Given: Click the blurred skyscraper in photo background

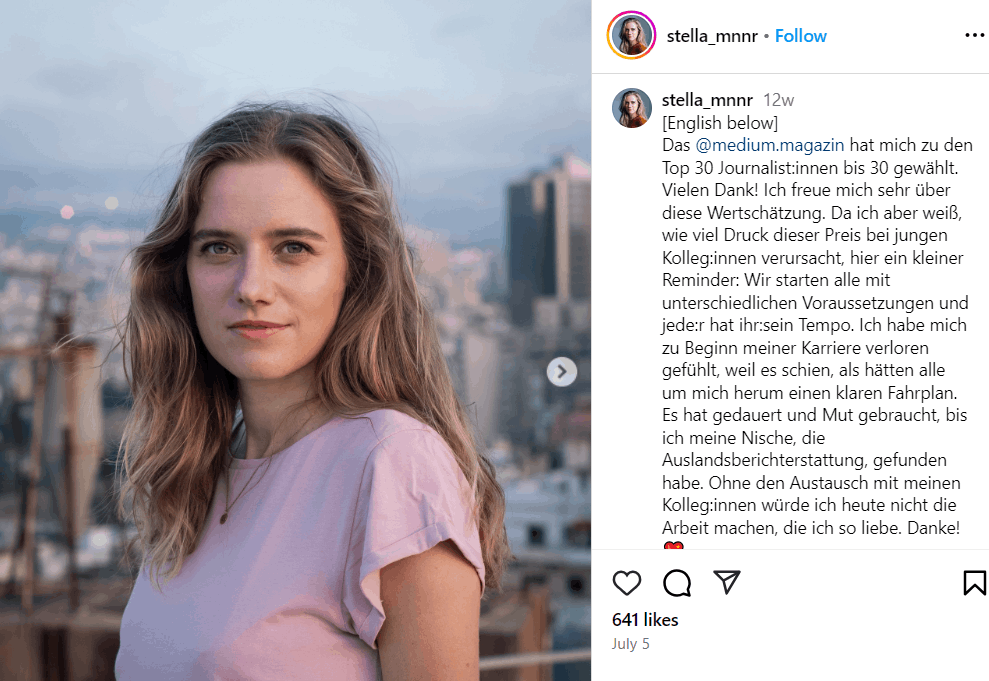Looking at the screenshot, I should [545, 240].
